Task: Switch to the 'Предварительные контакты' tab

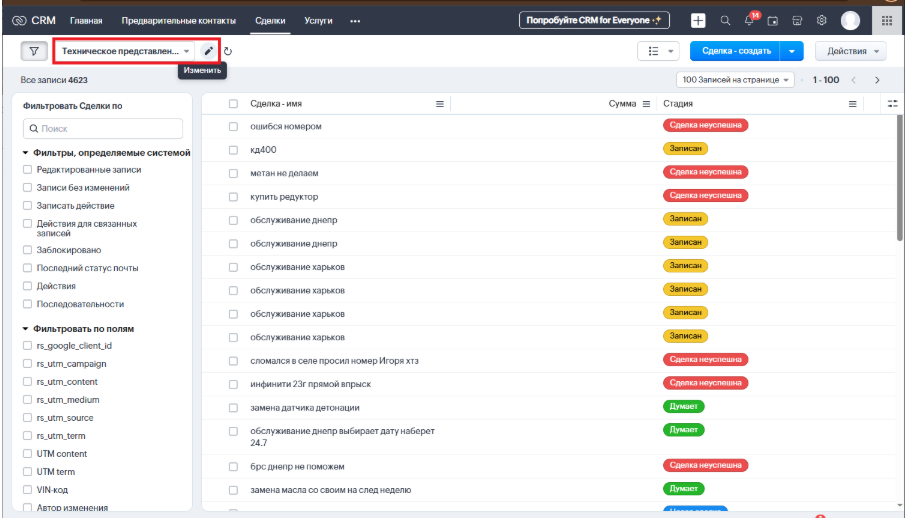Action: [x=178, y=20]
